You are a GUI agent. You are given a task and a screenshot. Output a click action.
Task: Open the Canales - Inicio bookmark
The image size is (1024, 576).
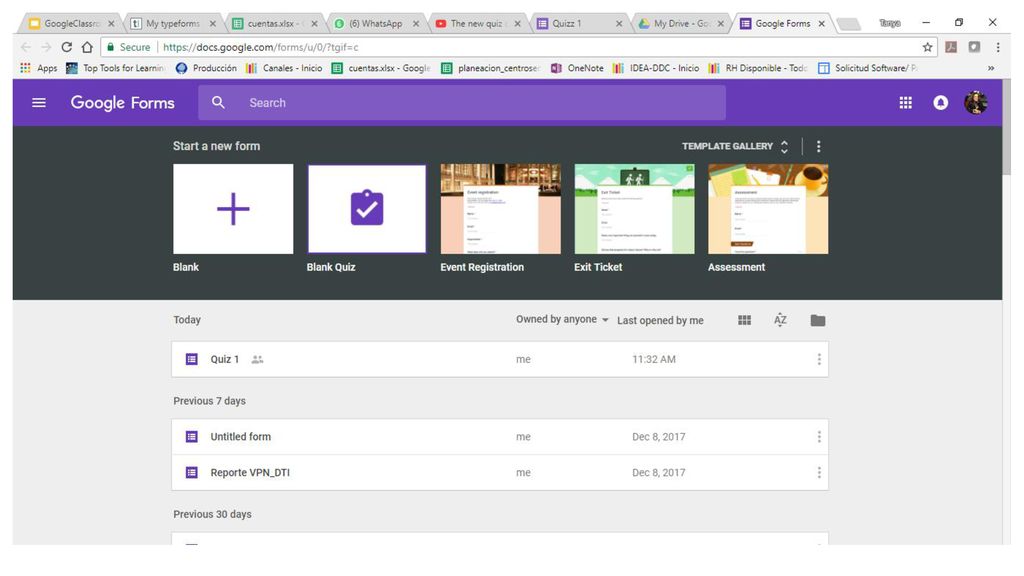point(283,68)
